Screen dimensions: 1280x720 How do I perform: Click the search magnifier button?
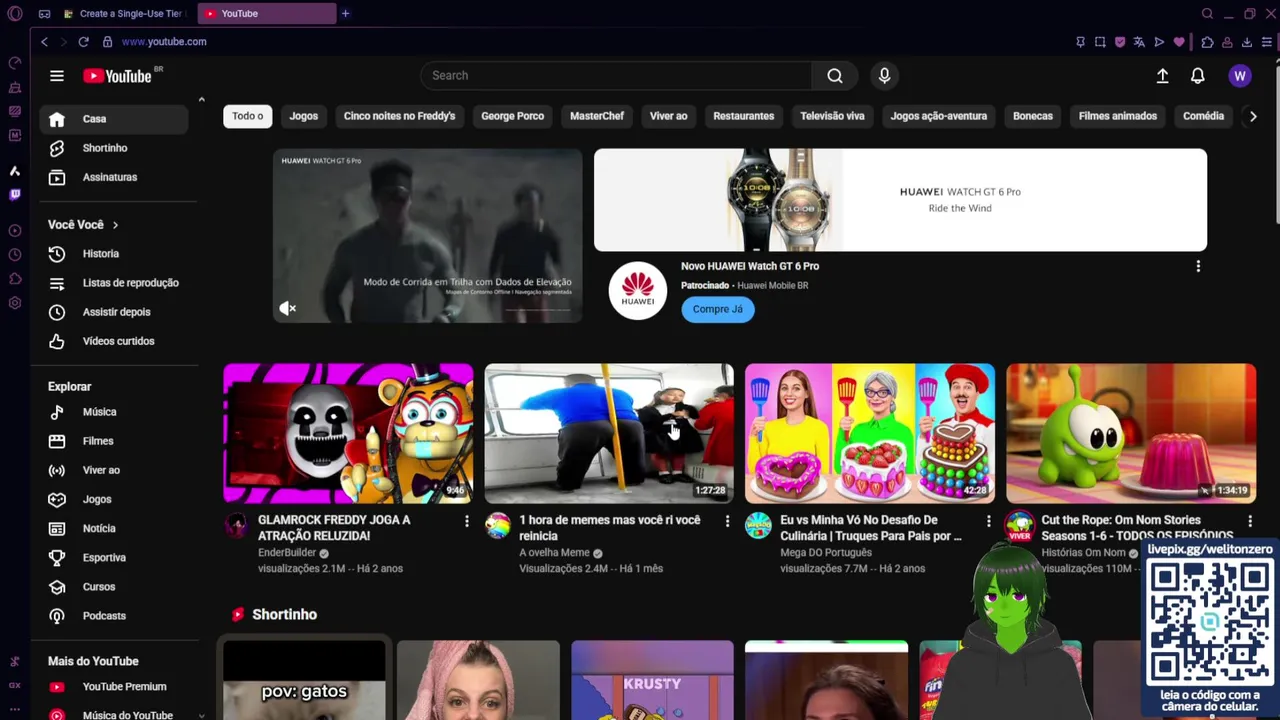click(835, 75)
